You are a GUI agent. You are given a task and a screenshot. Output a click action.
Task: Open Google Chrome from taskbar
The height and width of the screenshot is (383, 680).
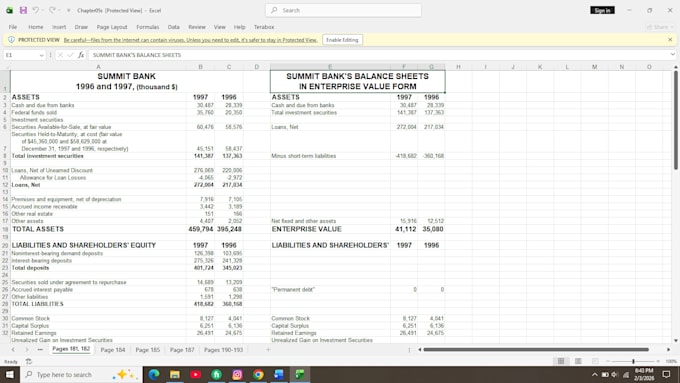click(258, 374)
